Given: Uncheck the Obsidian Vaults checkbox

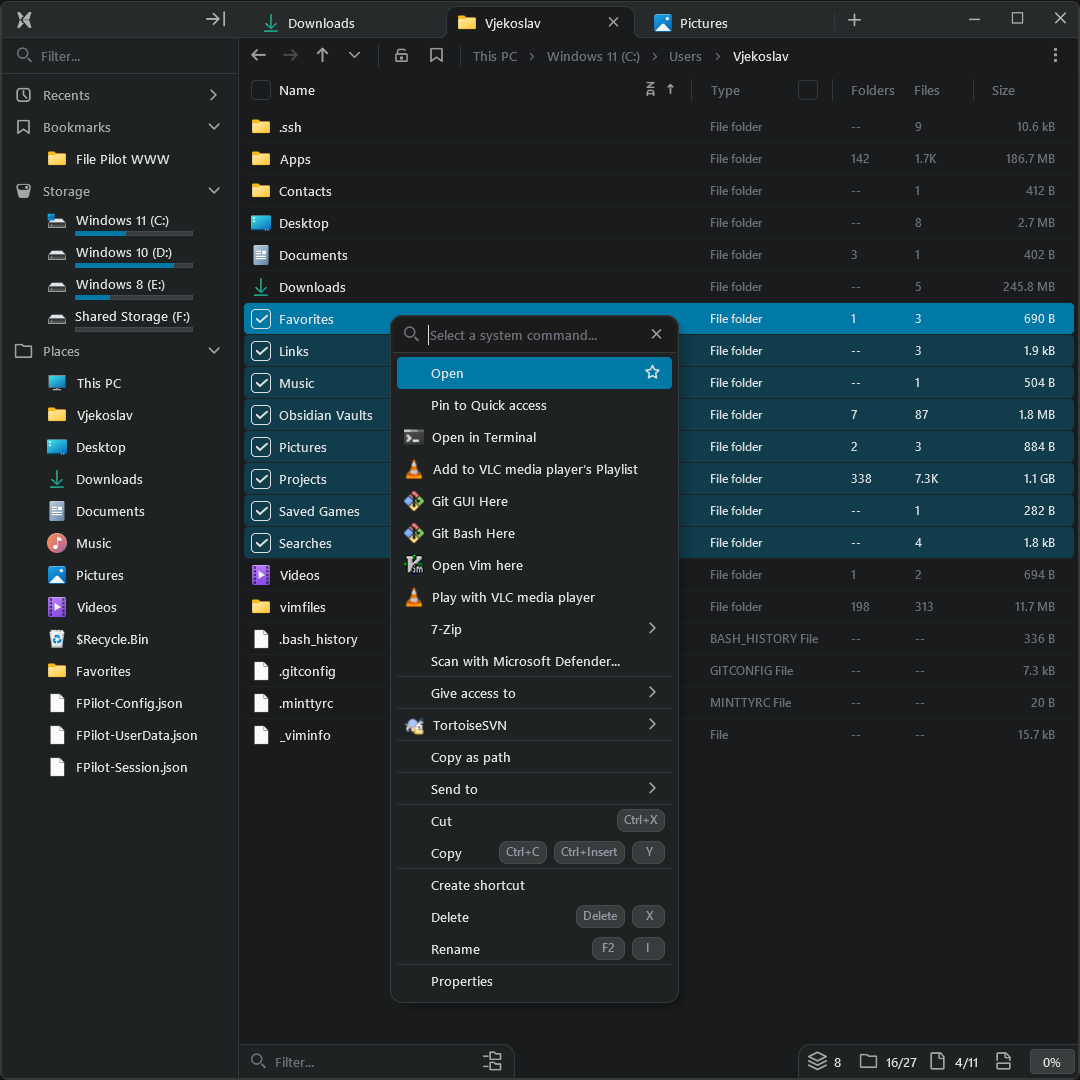Looking at the screenshot, I should (x=261, y=415).
